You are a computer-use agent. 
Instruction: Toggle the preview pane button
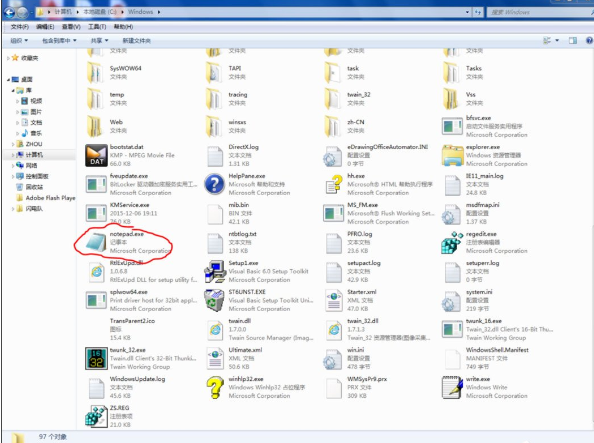[572, 41]
